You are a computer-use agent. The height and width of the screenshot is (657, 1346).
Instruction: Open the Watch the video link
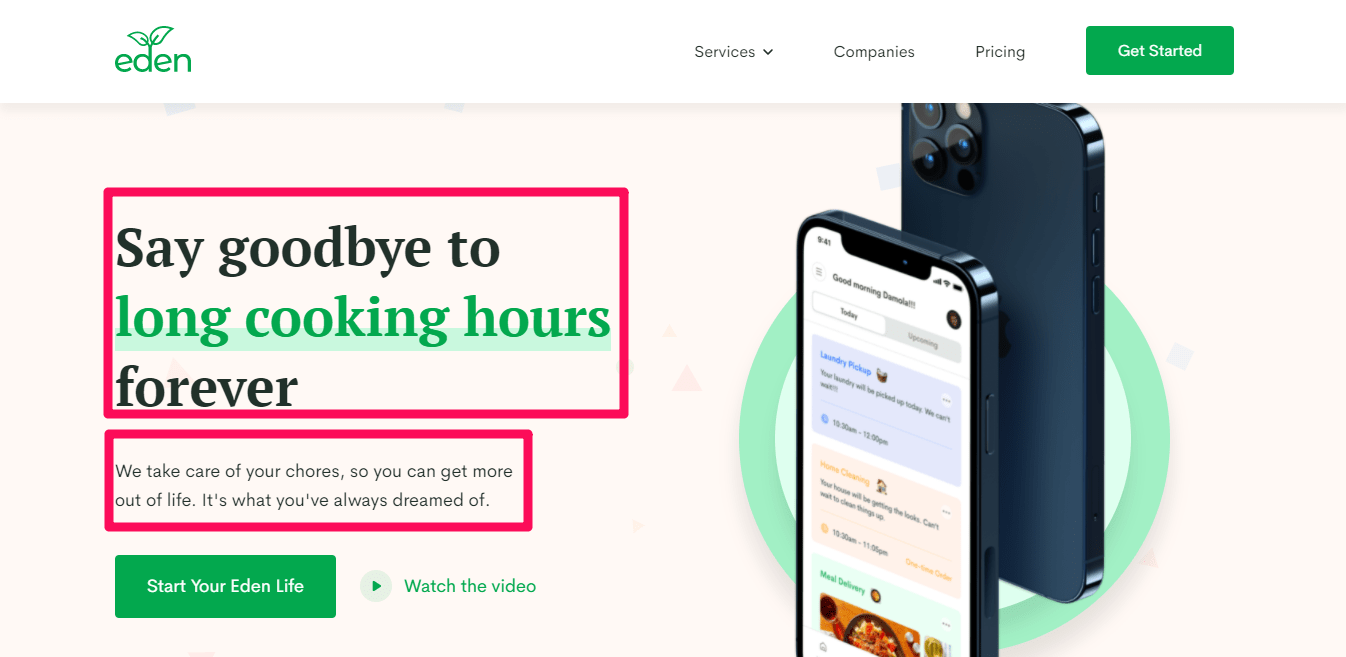(x=470, y=586)
